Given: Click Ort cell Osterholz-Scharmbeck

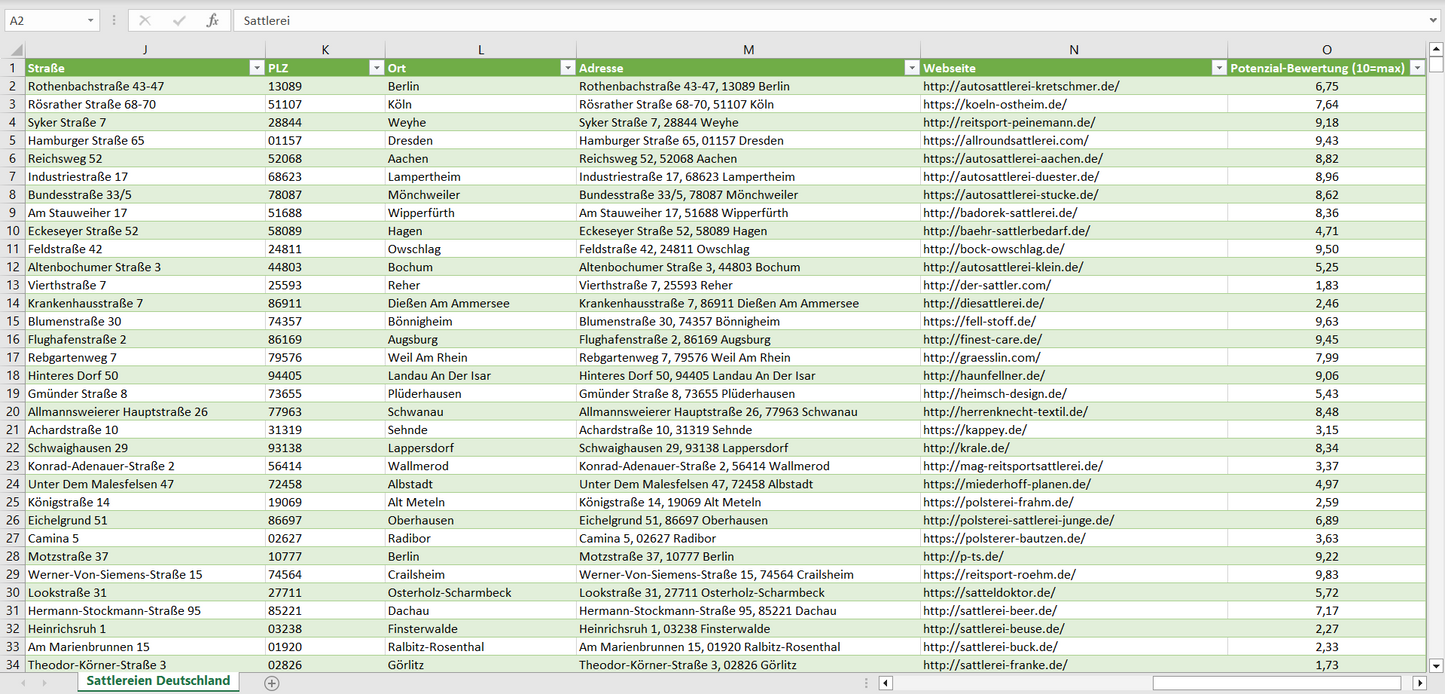Looking at the screenshot, I should coord(481,592).
